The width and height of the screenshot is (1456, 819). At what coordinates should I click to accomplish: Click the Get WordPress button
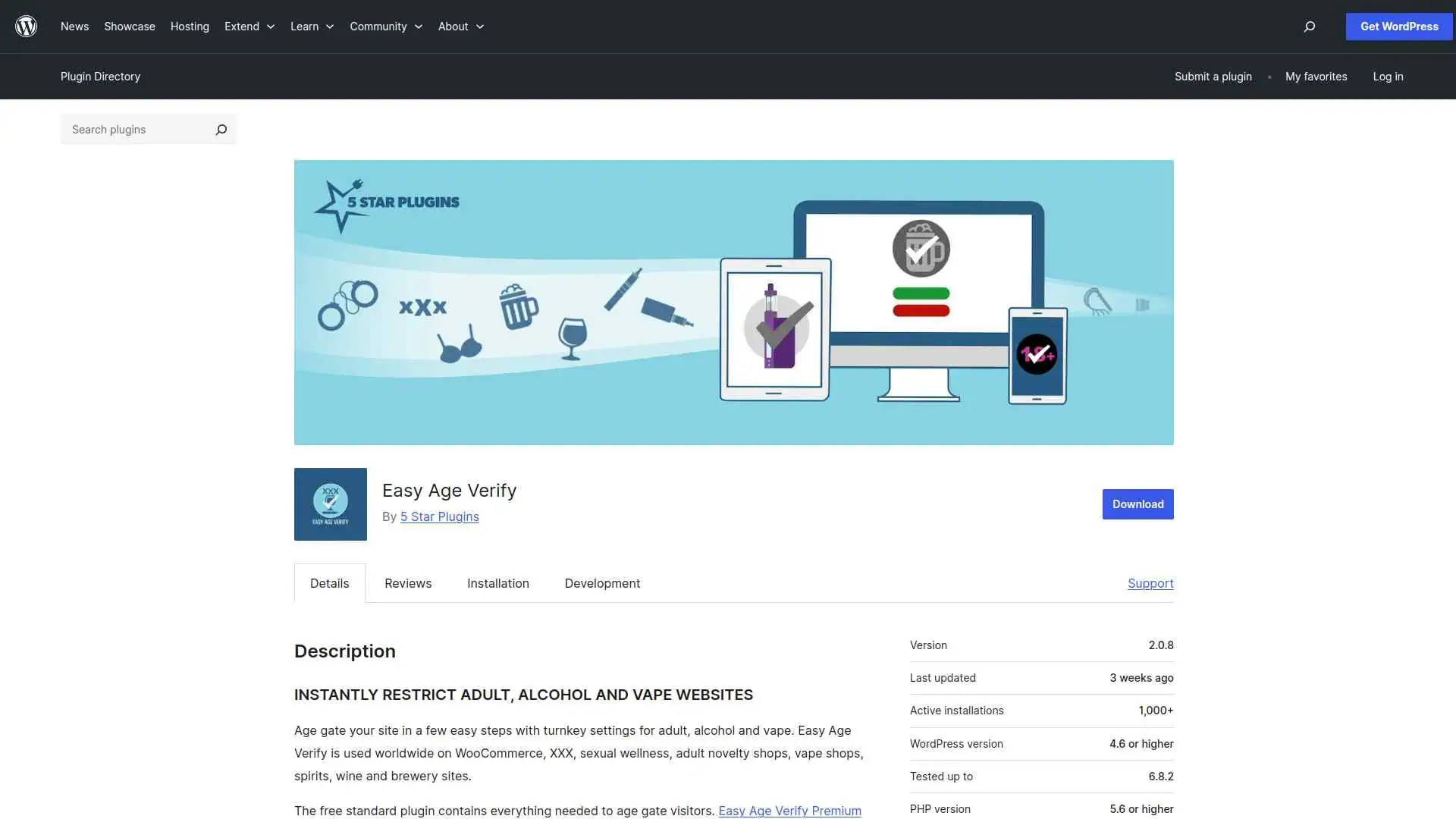pos(1398,26)
